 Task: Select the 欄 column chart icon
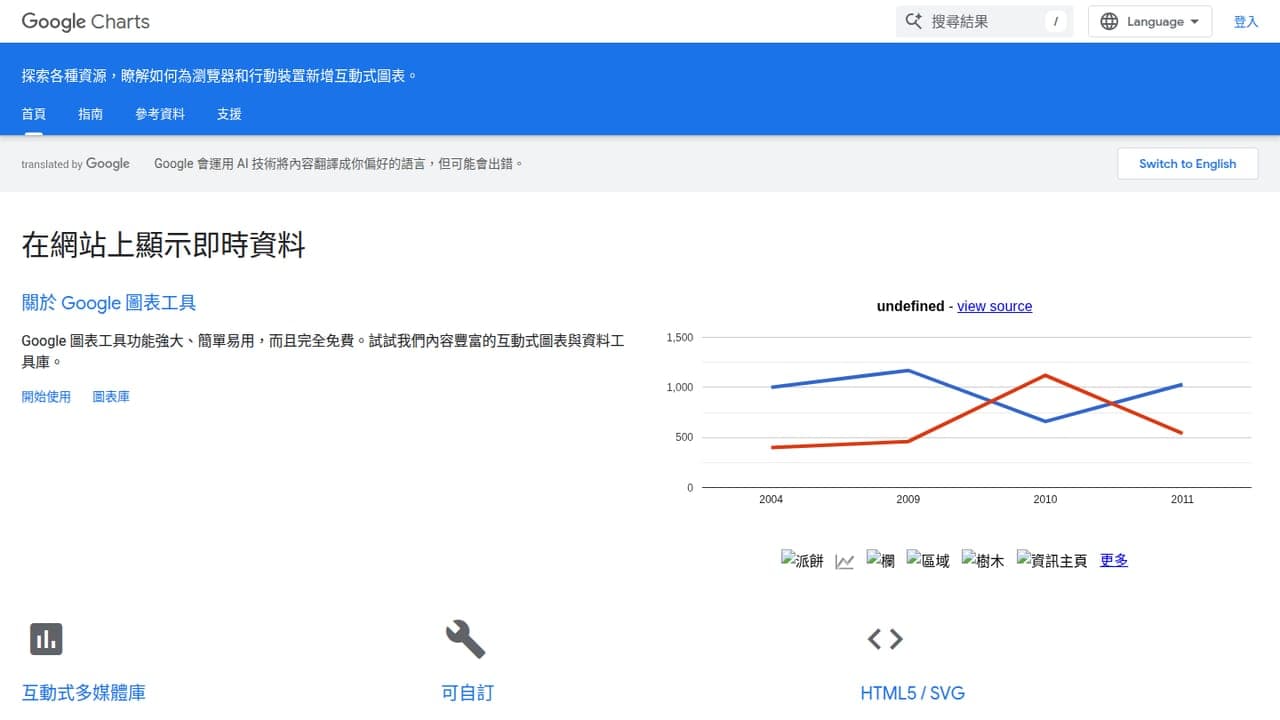(x=880, y=561)
